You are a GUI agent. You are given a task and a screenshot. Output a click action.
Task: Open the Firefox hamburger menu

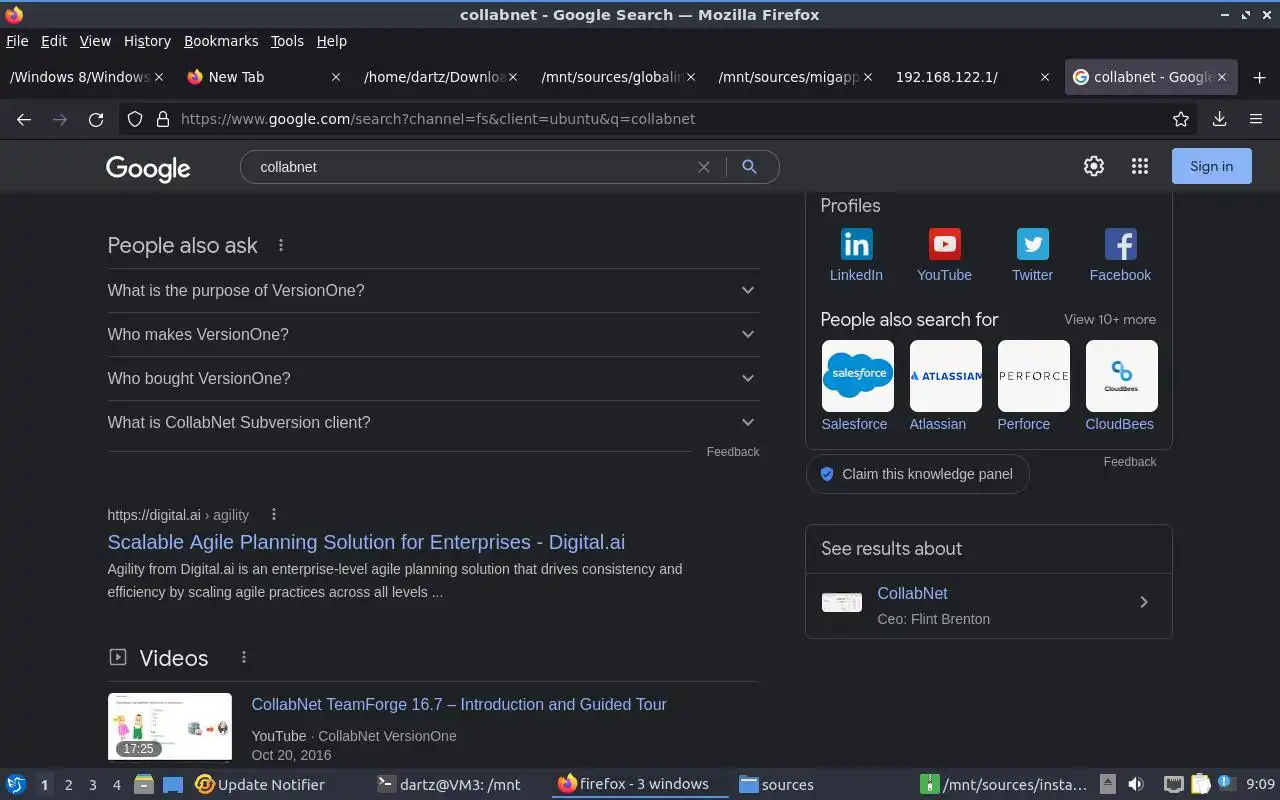(1256, 119)
